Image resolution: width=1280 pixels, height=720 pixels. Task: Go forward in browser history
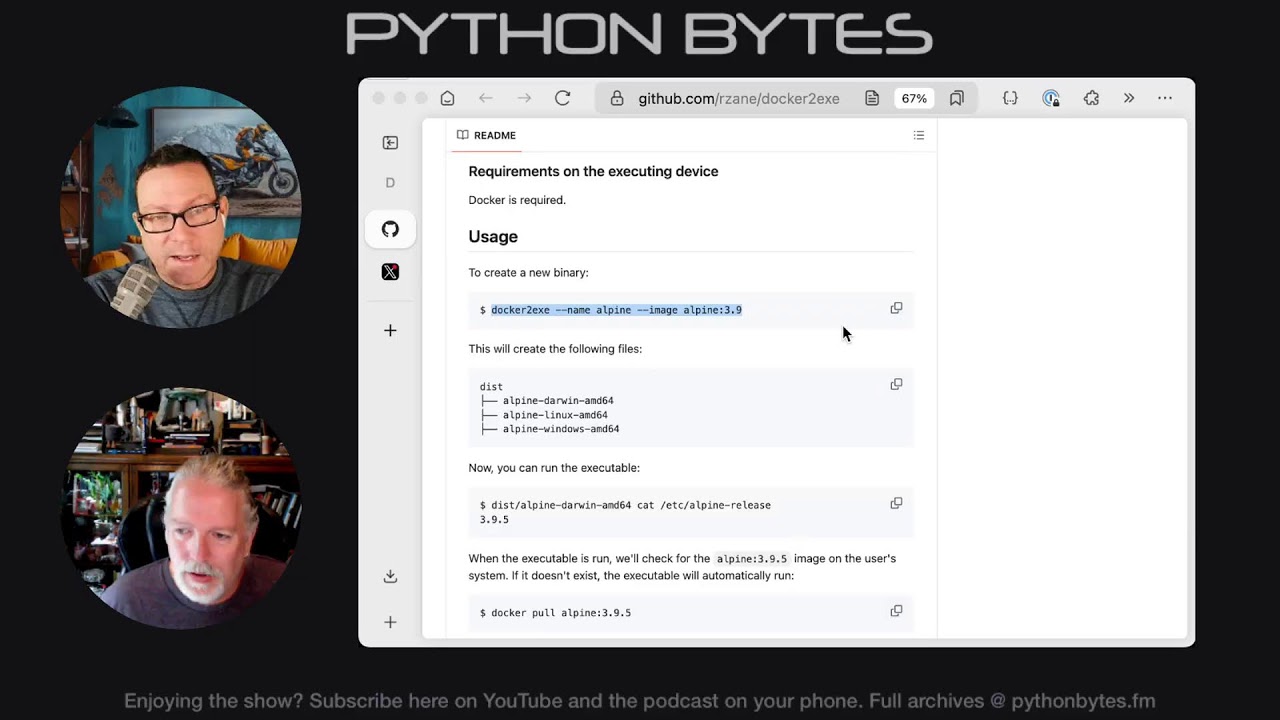pos(524,98)
